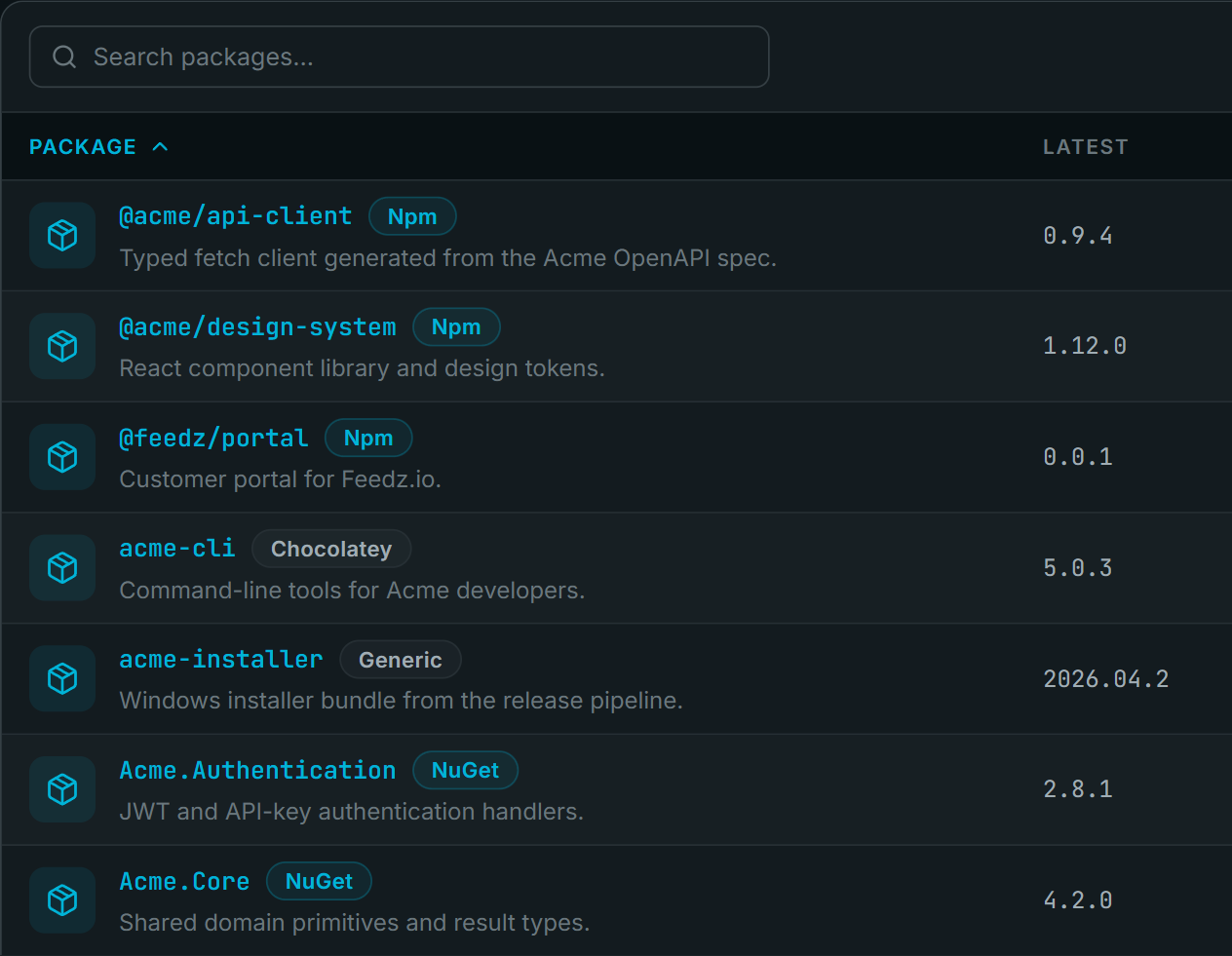
Task: Click the LATEST column header
Action: (x=1085, y=147)
